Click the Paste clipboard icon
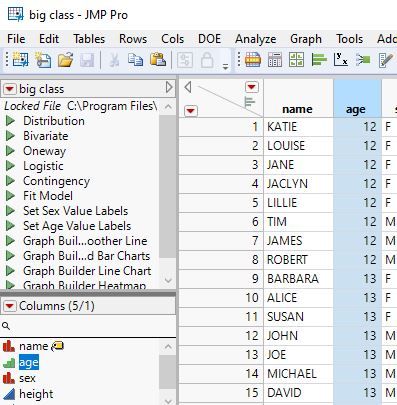The width and height of the screenshot is (397, 405). point(158,60)
